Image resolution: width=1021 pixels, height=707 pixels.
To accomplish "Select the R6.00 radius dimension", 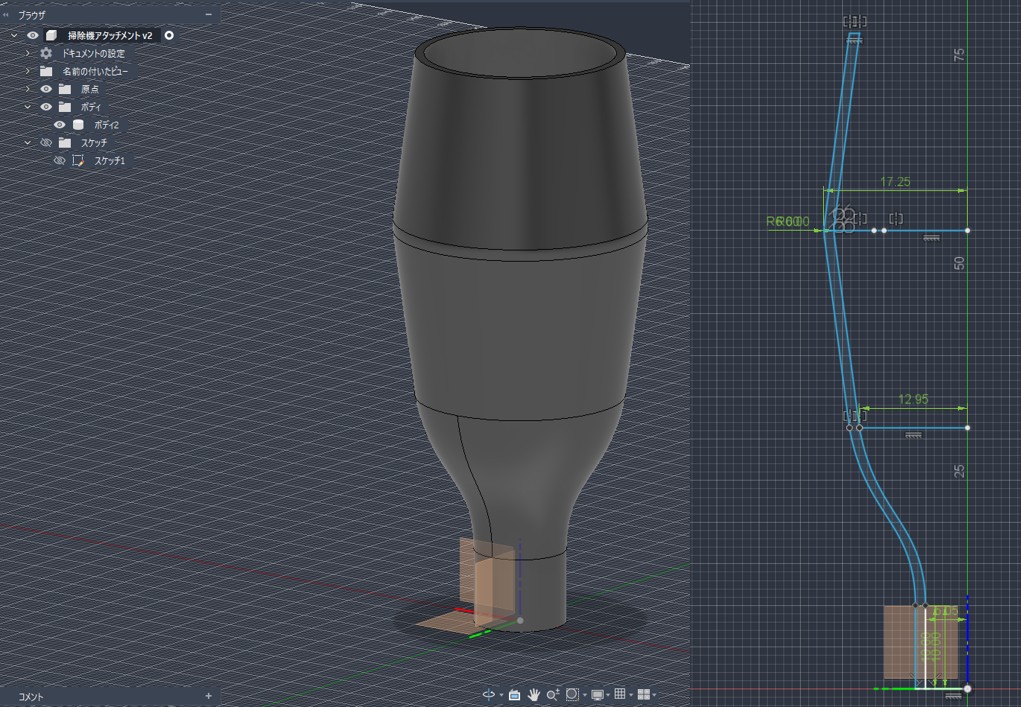I will pyautogui.click(x=788, y=221).
